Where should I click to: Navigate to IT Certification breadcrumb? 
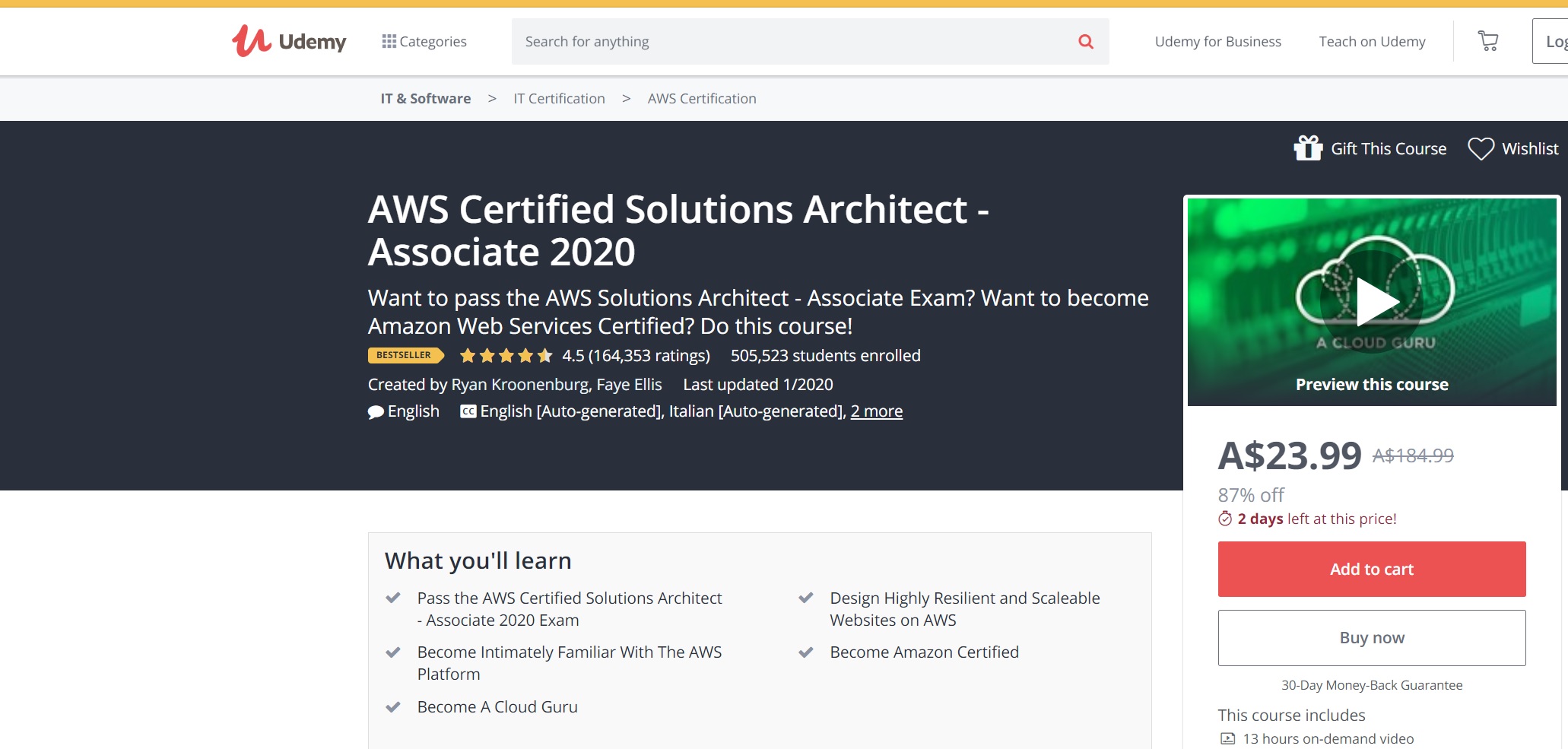click(559, 98)
